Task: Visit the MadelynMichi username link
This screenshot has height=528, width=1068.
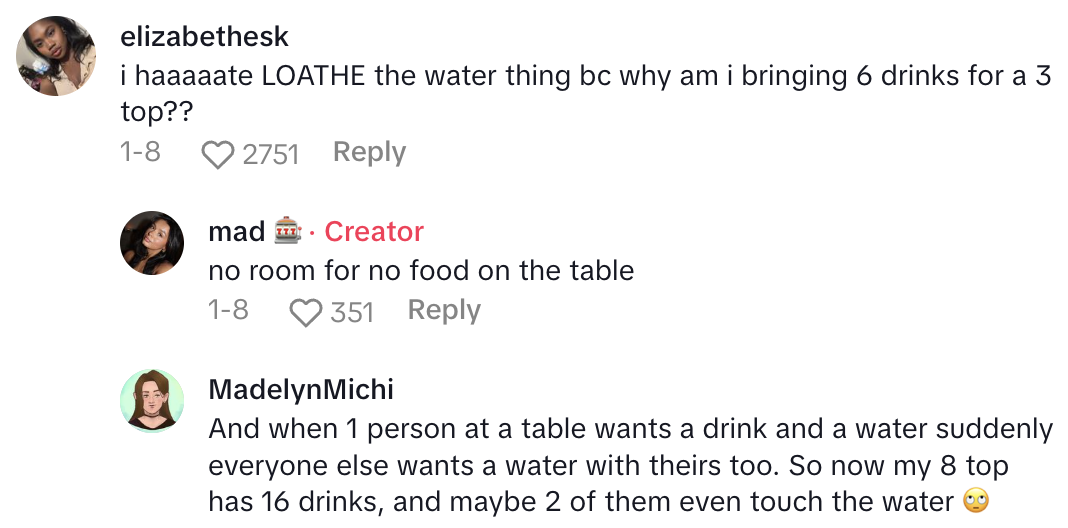Action: pos(301,389)
